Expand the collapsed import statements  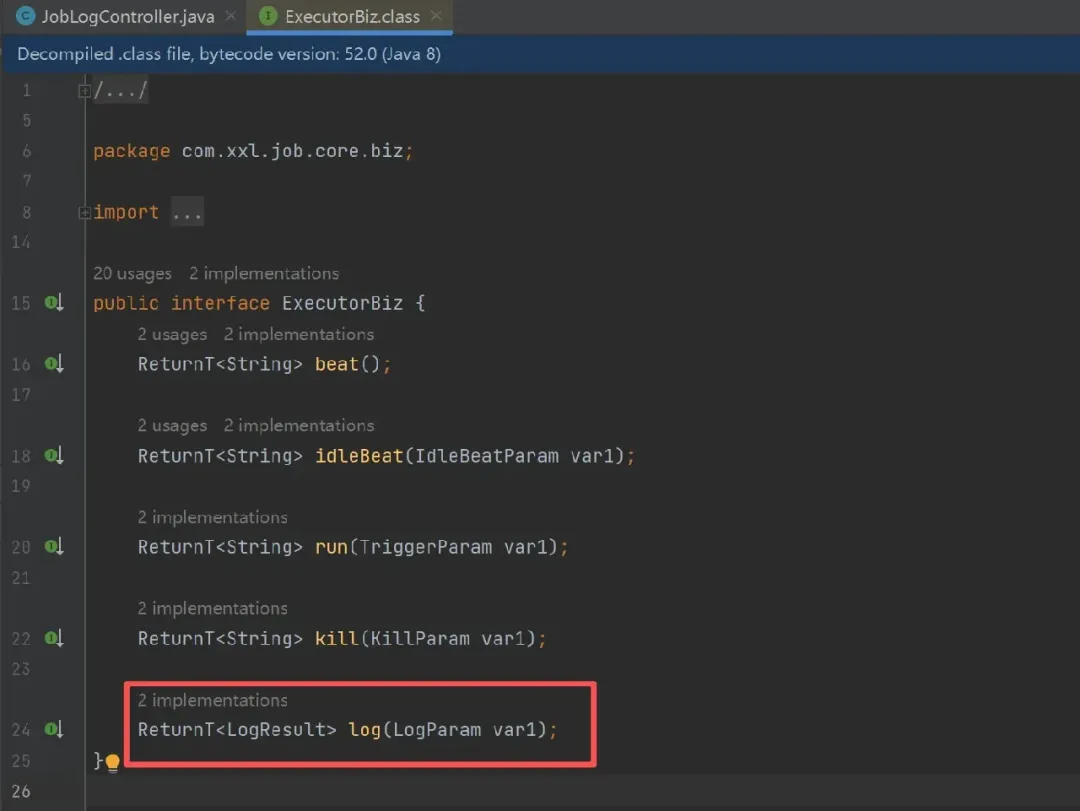85,212
